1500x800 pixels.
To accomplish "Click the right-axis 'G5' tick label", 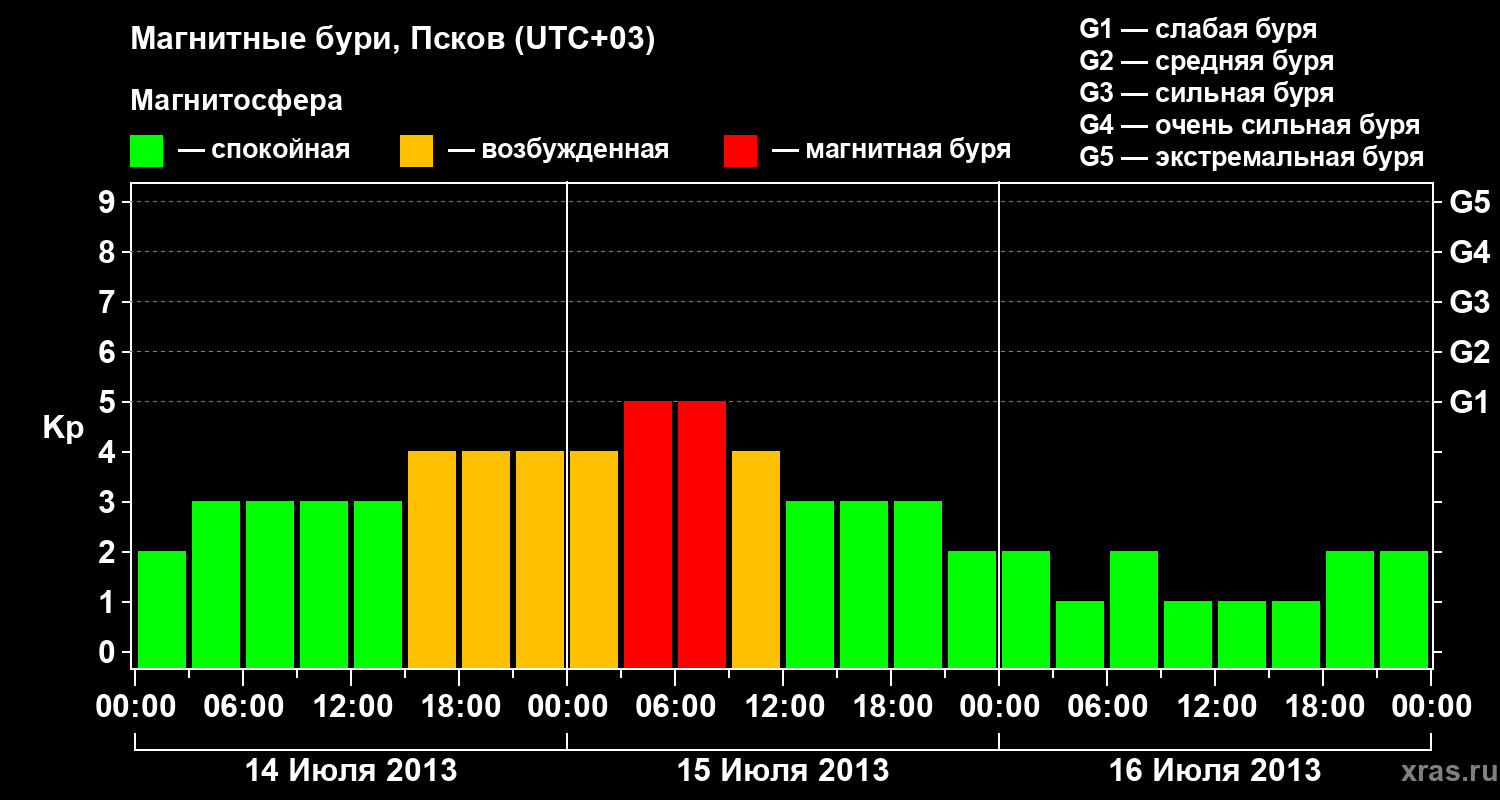I will tap(1469, 203).
